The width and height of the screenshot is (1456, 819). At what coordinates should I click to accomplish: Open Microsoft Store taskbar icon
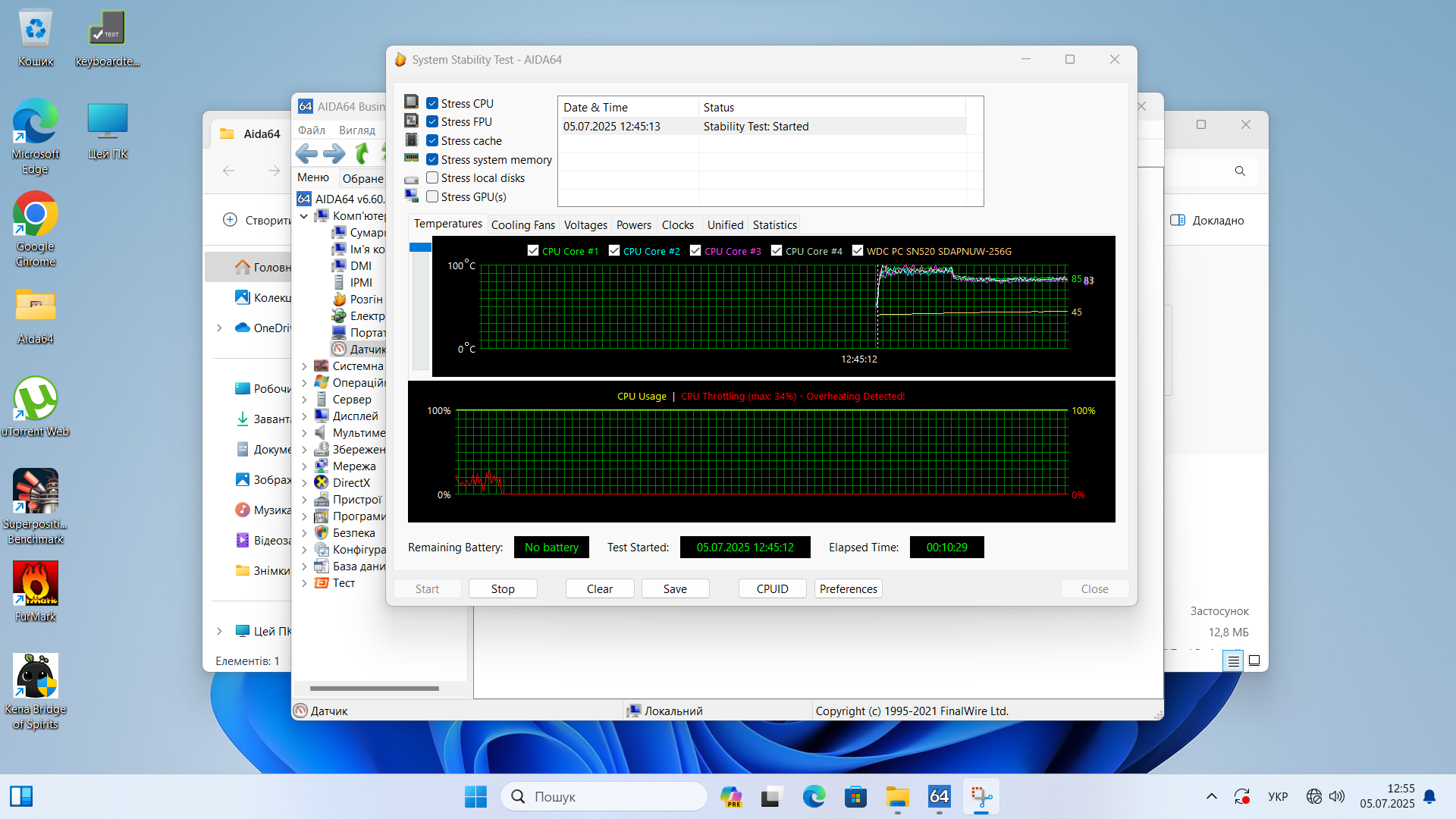click(855, 796)
